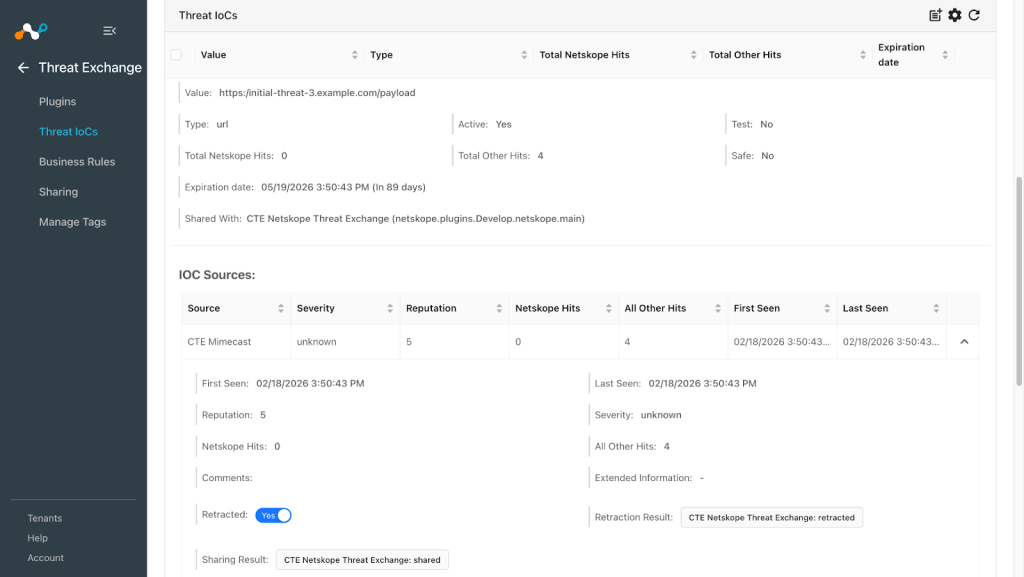Click the Threat IoCs panel title
The width and height of the screenshot is (1024, 577).
point(208,15)
